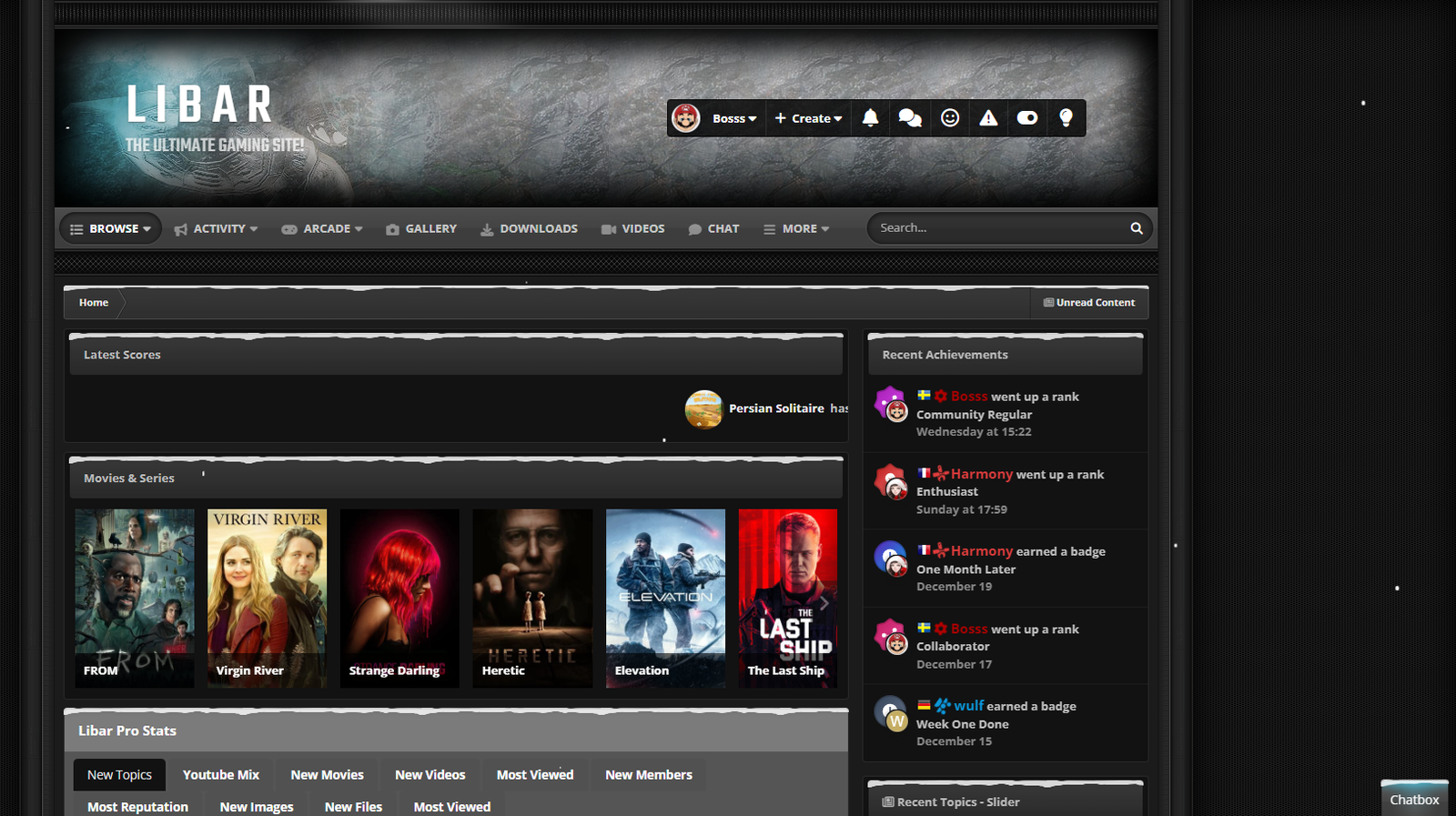
Task: Advance the Movies & Series carousel arrow
Action: (x=824, y=603)
